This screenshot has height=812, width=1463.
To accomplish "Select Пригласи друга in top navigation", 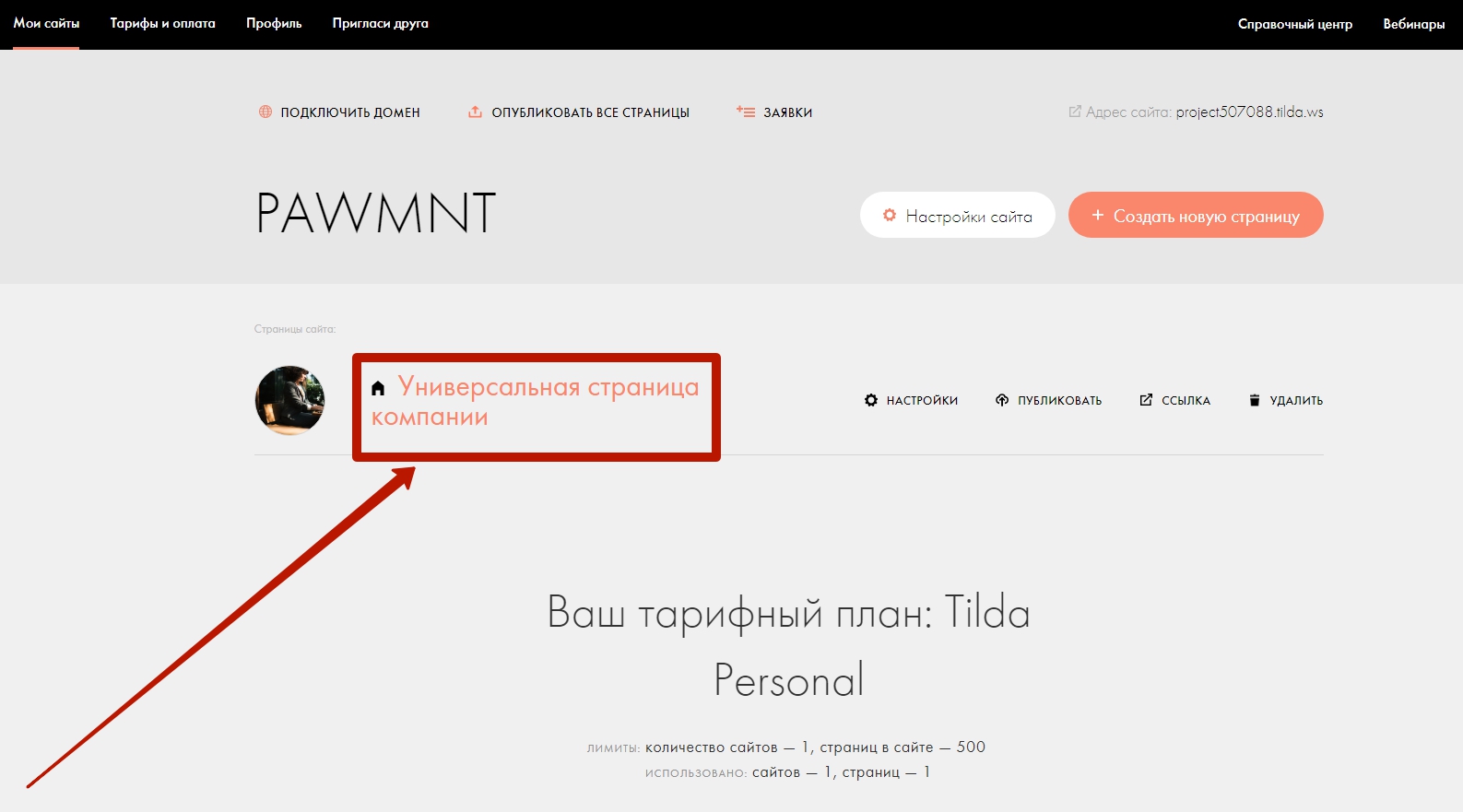I will click(x=380, y=23).
